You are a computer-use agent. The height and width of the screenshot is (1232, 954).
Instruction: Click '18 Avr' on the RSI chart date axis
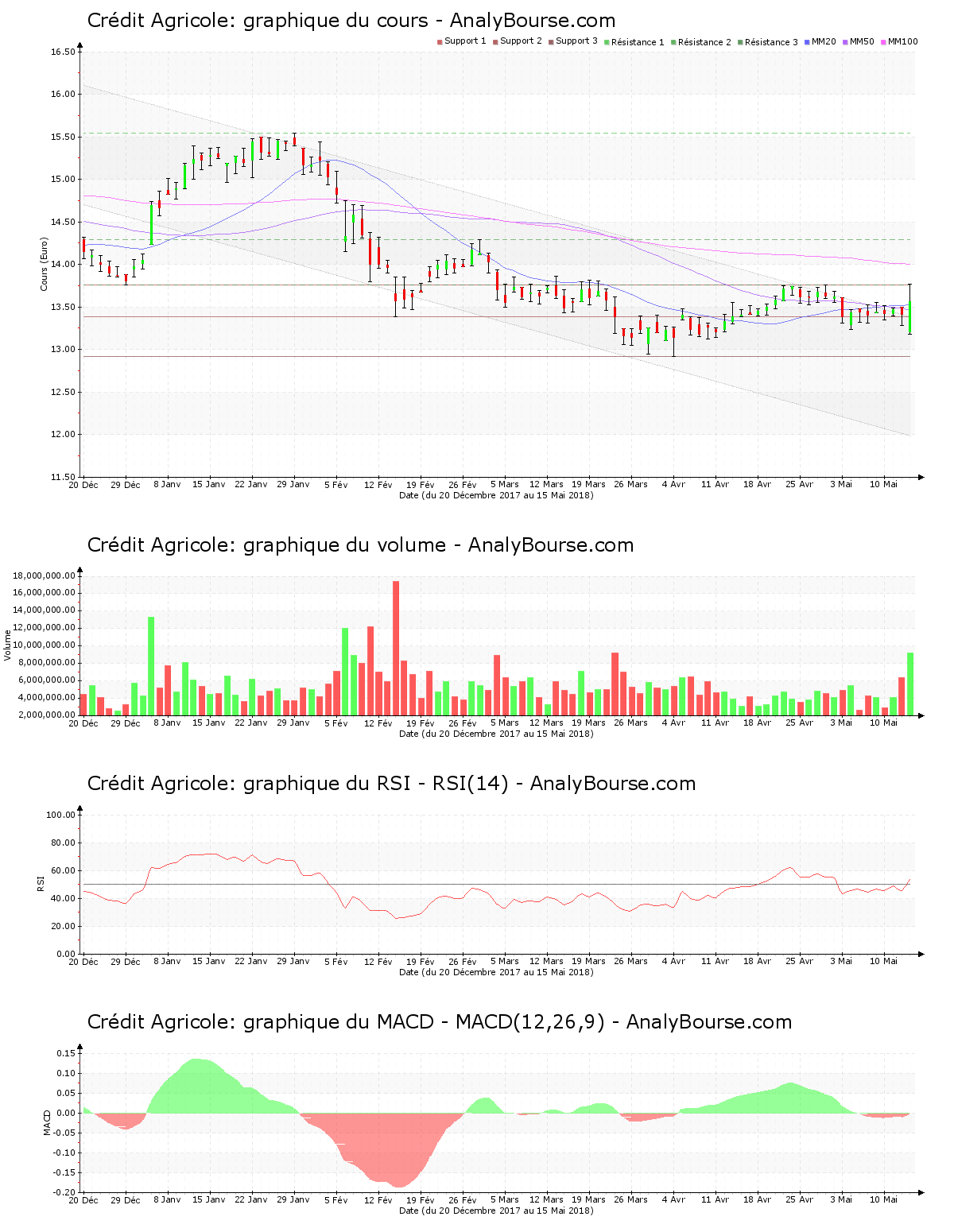tap(758, 961)
